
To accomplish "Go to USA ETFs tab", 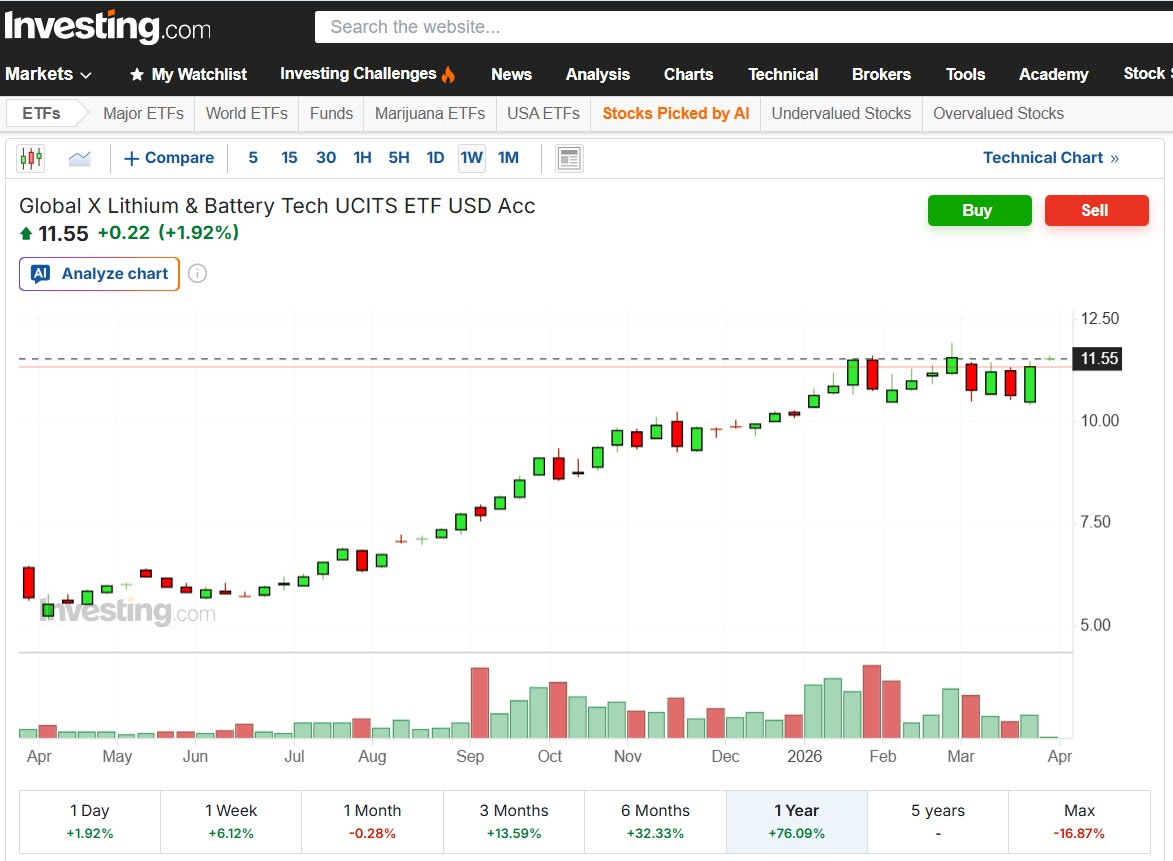I will point(543,114).
